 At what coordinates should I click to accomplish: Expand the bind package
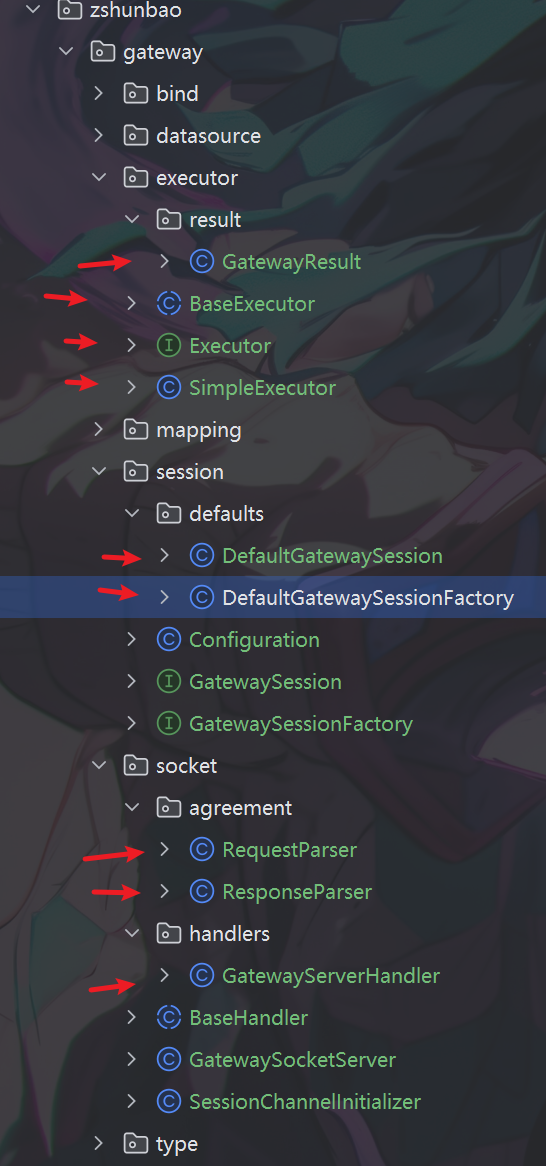[98, 94]
